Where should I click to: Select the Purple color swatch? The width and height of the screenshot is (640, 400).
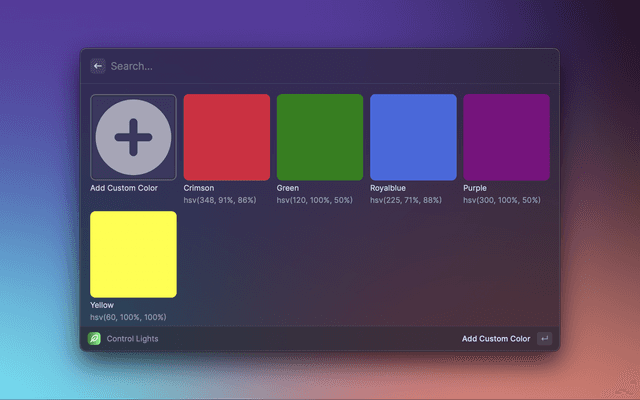[x=506, y=137]
